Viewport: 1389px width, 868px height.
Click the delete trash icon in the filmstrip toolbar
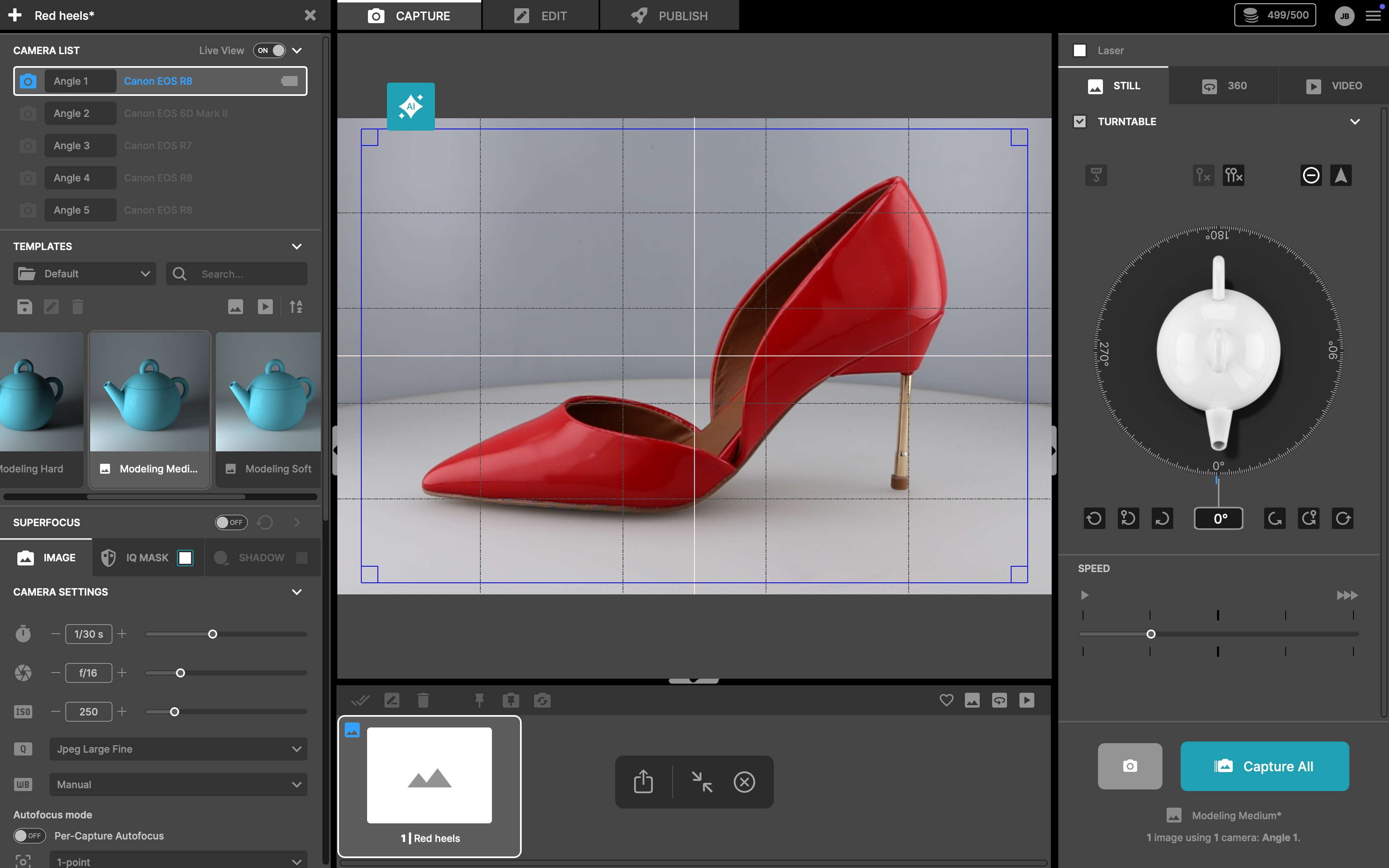(x=423, y=700)
